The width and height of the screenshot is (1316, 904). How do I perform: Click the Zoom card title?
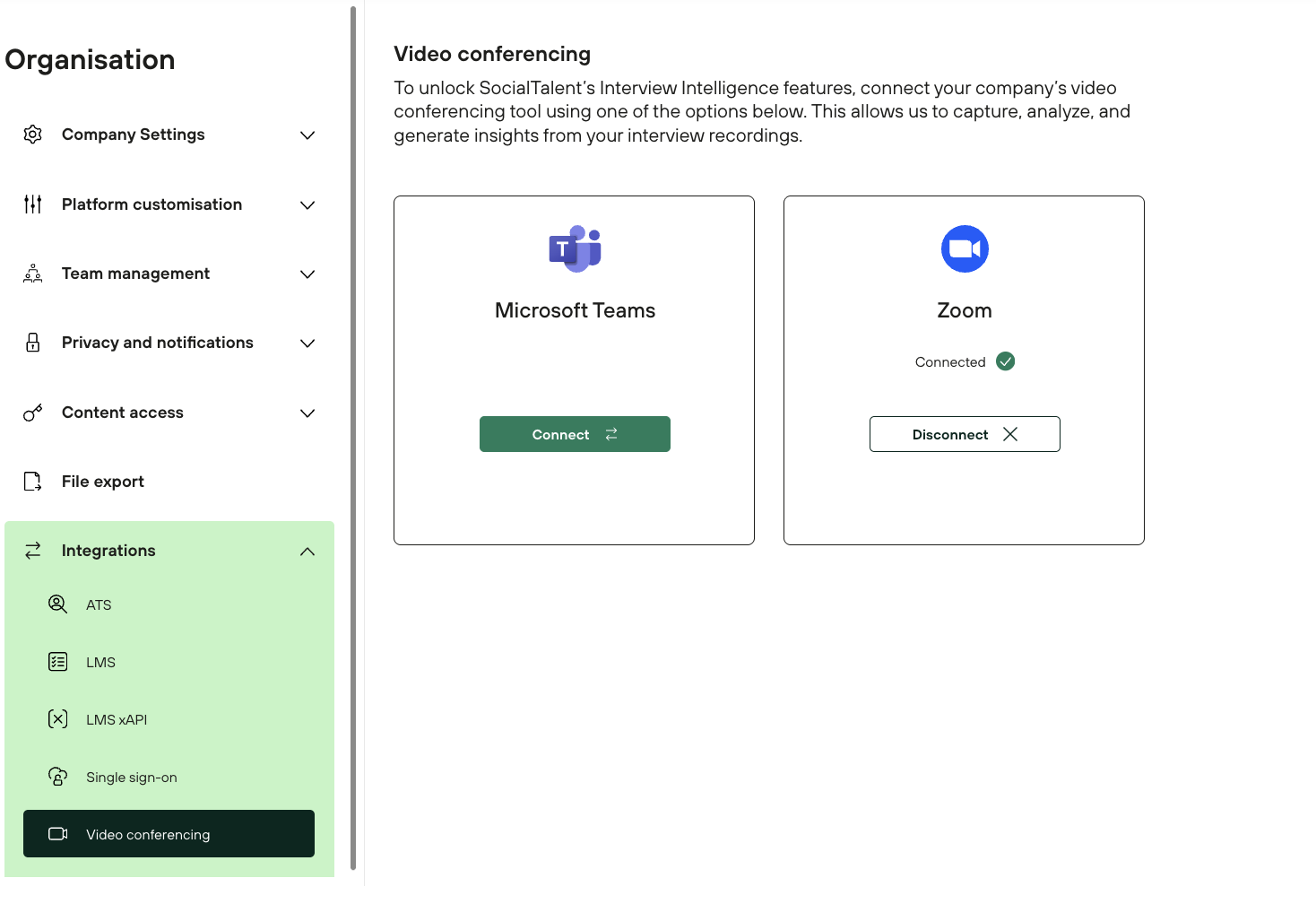(965, 310)
